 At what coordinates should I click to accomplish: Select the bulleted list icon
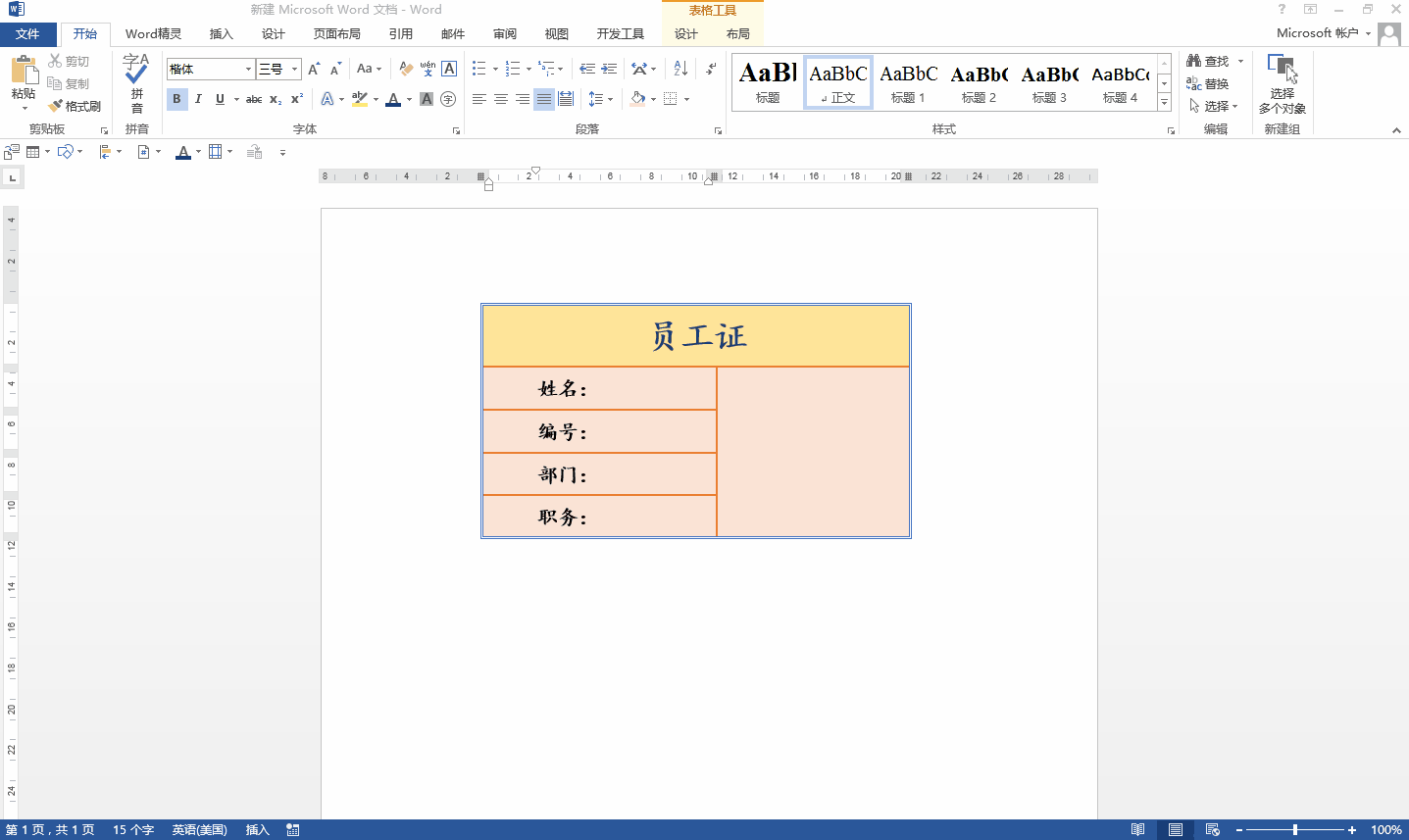478,69
